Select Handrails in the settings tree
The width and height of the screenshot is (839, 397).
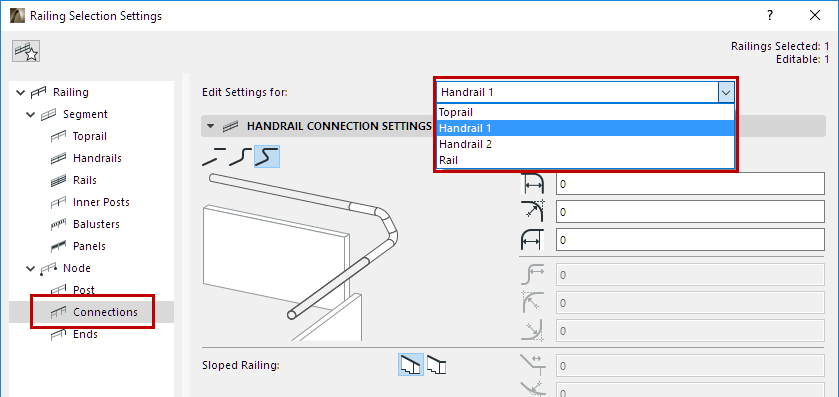(x=97, y=158)
